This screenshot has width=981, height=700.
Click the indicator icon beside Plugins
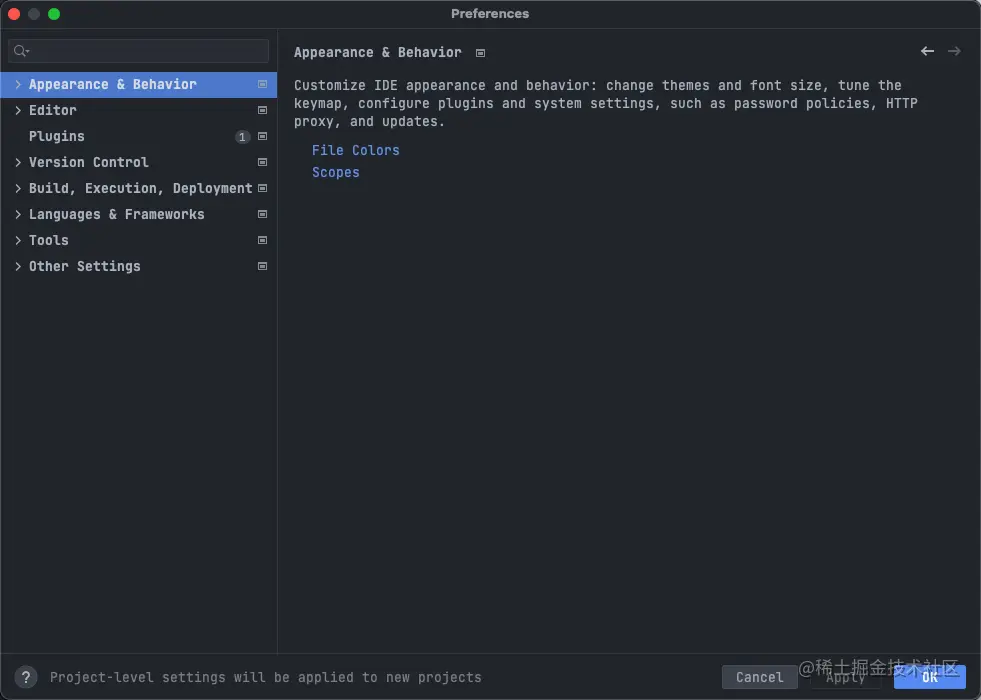click(262, 136)
